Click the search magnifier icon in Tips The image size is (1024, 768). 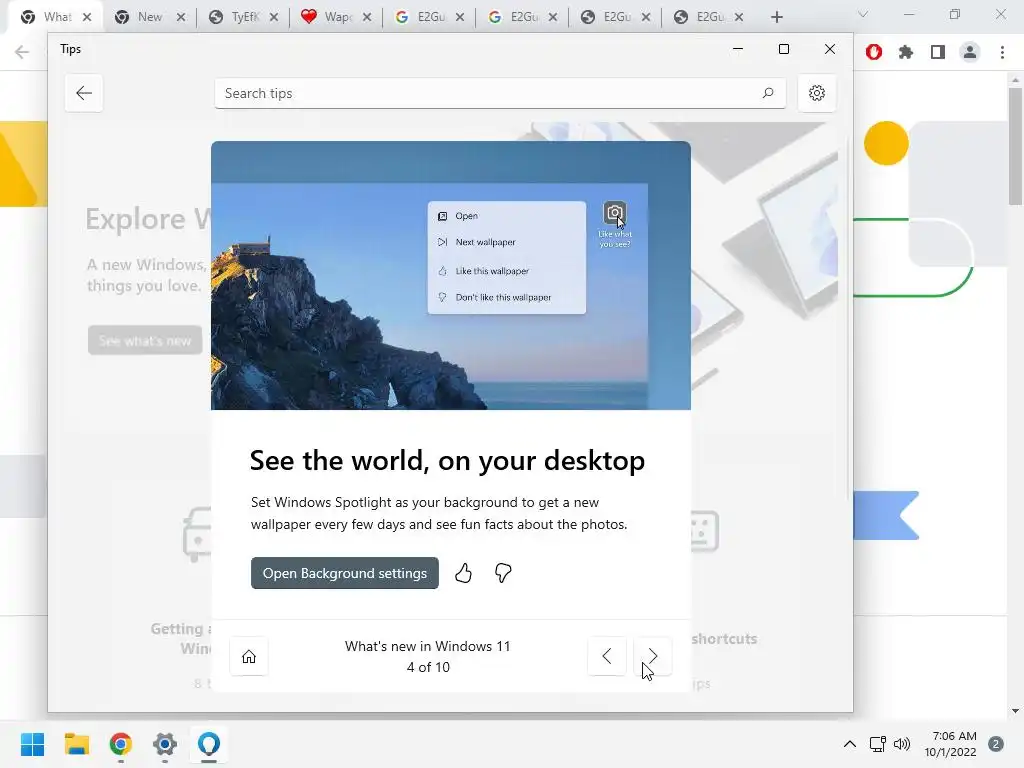pyautogui.click(x=768, y=93)
